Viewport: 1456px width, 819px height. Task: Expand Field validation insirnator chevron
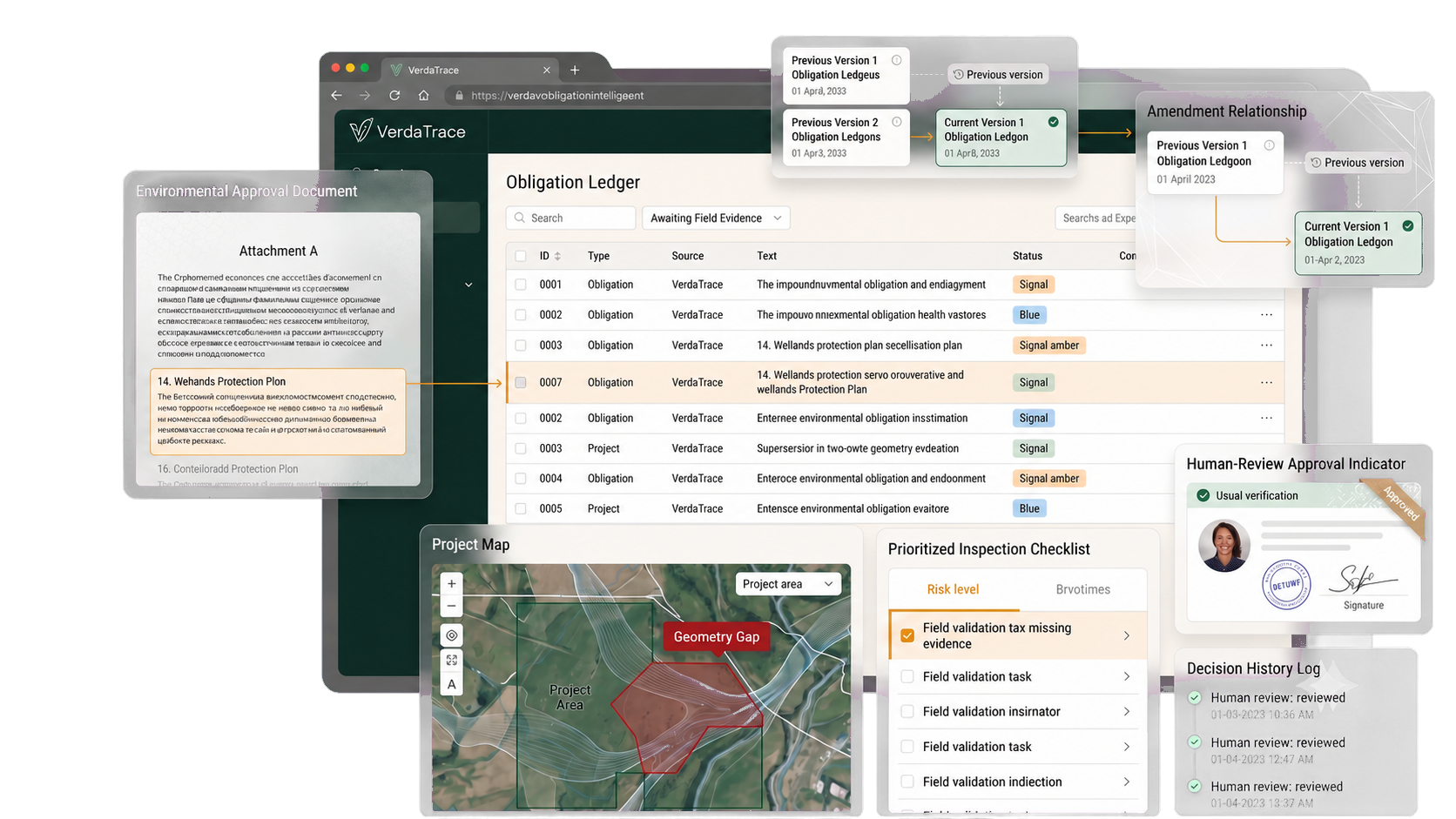(x=1127, y=711)
